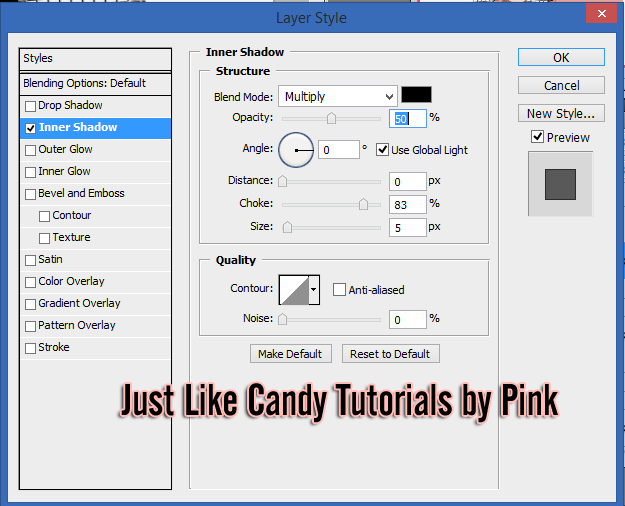Enable the Satin checkbox
This screenshot has height=506, width=625.
click(30, 260)
